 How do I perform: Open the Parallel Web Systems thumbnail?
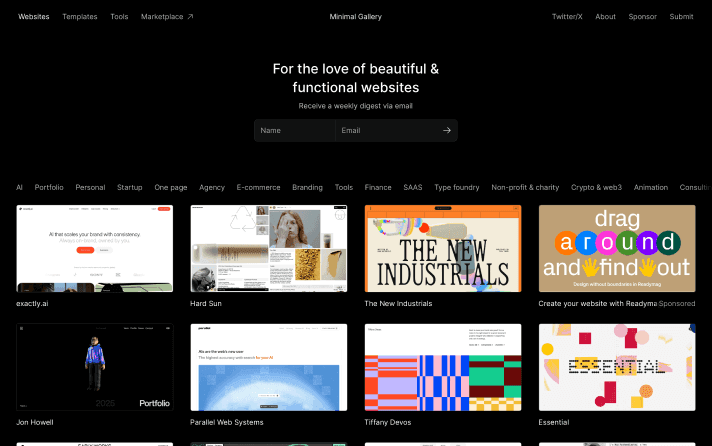point(269,367)
